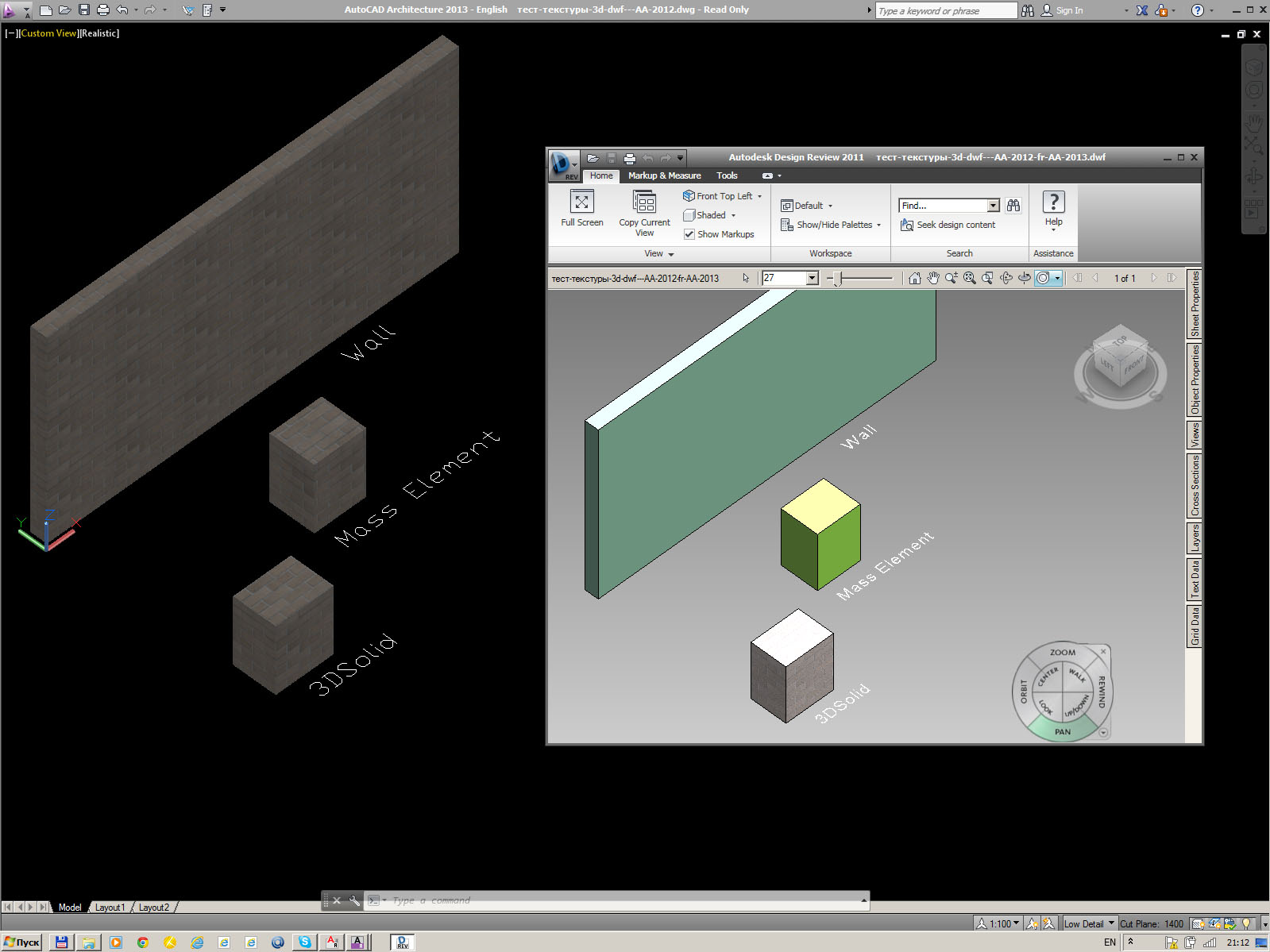Open Layers side palette tab
This screenshot has height=952, width=1270.
click(x=1194, y=538)
